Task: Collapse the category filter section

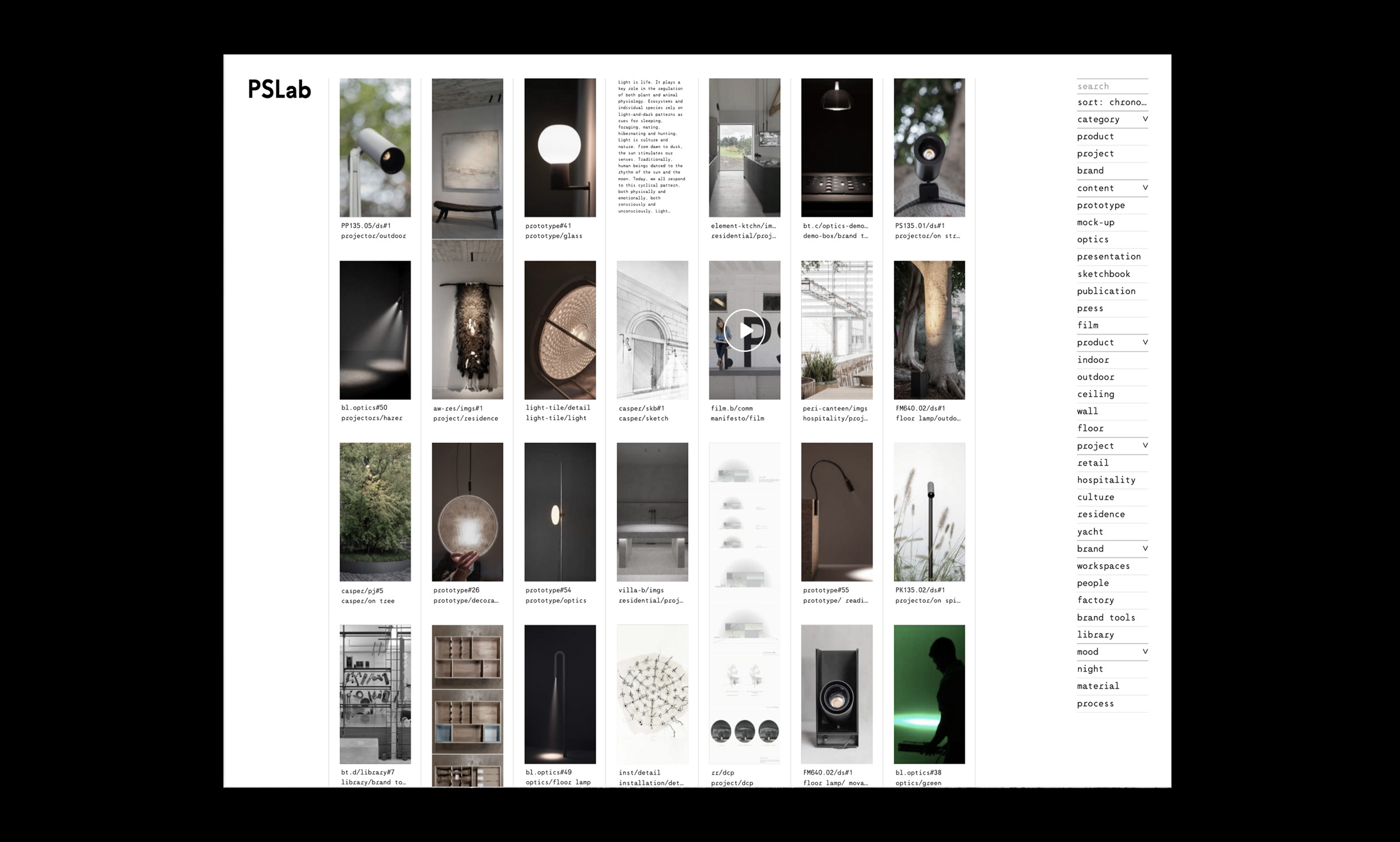Action: [1144, 119]
